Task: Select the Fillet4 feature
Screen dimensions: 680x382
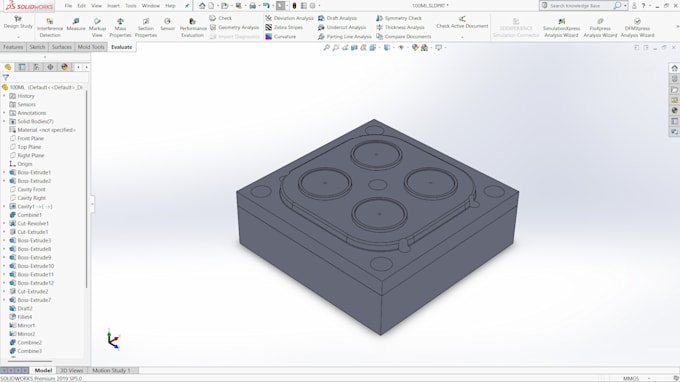Action: click(x=21, y=317)
